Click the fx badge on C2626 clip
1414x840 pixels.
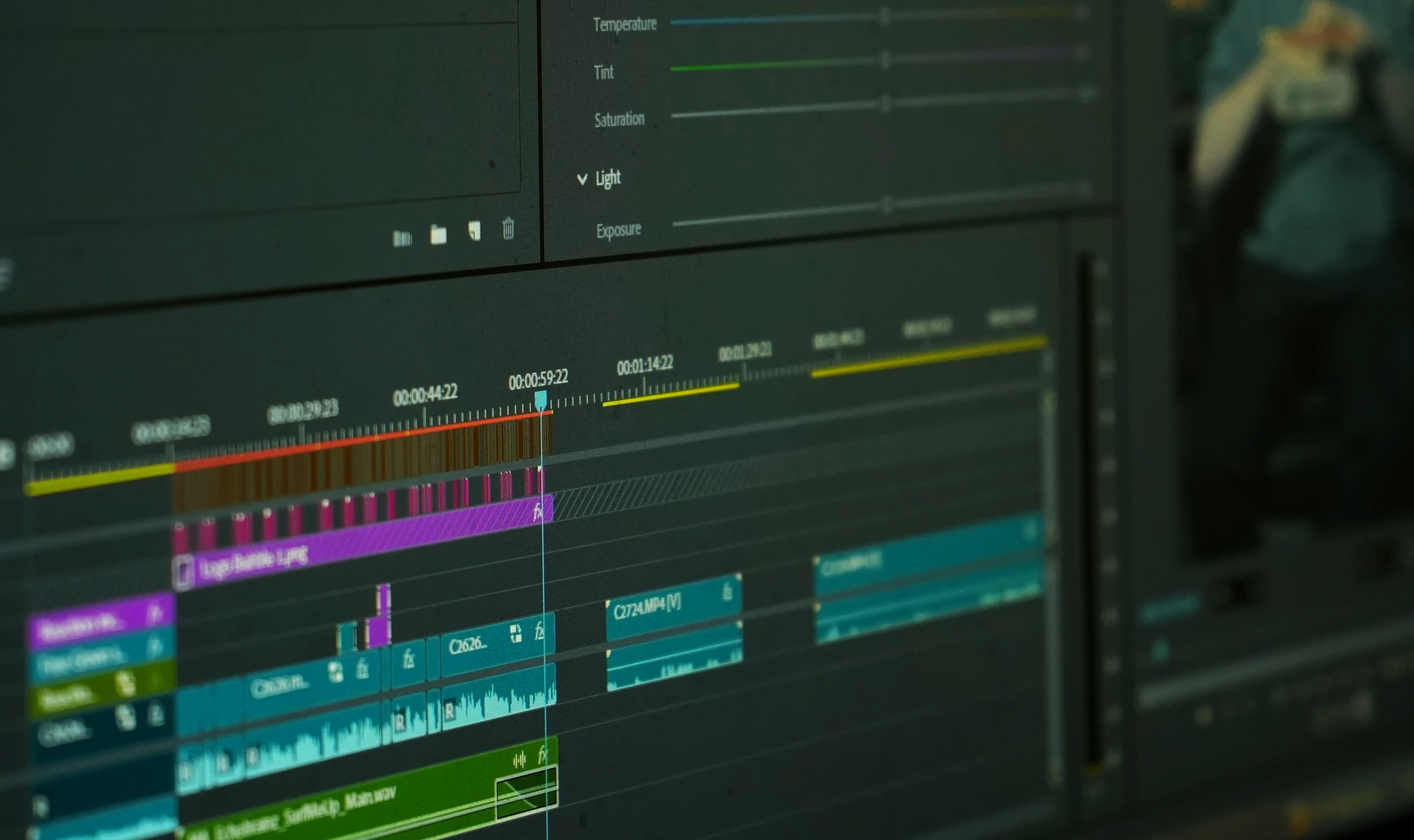[539, 631]
